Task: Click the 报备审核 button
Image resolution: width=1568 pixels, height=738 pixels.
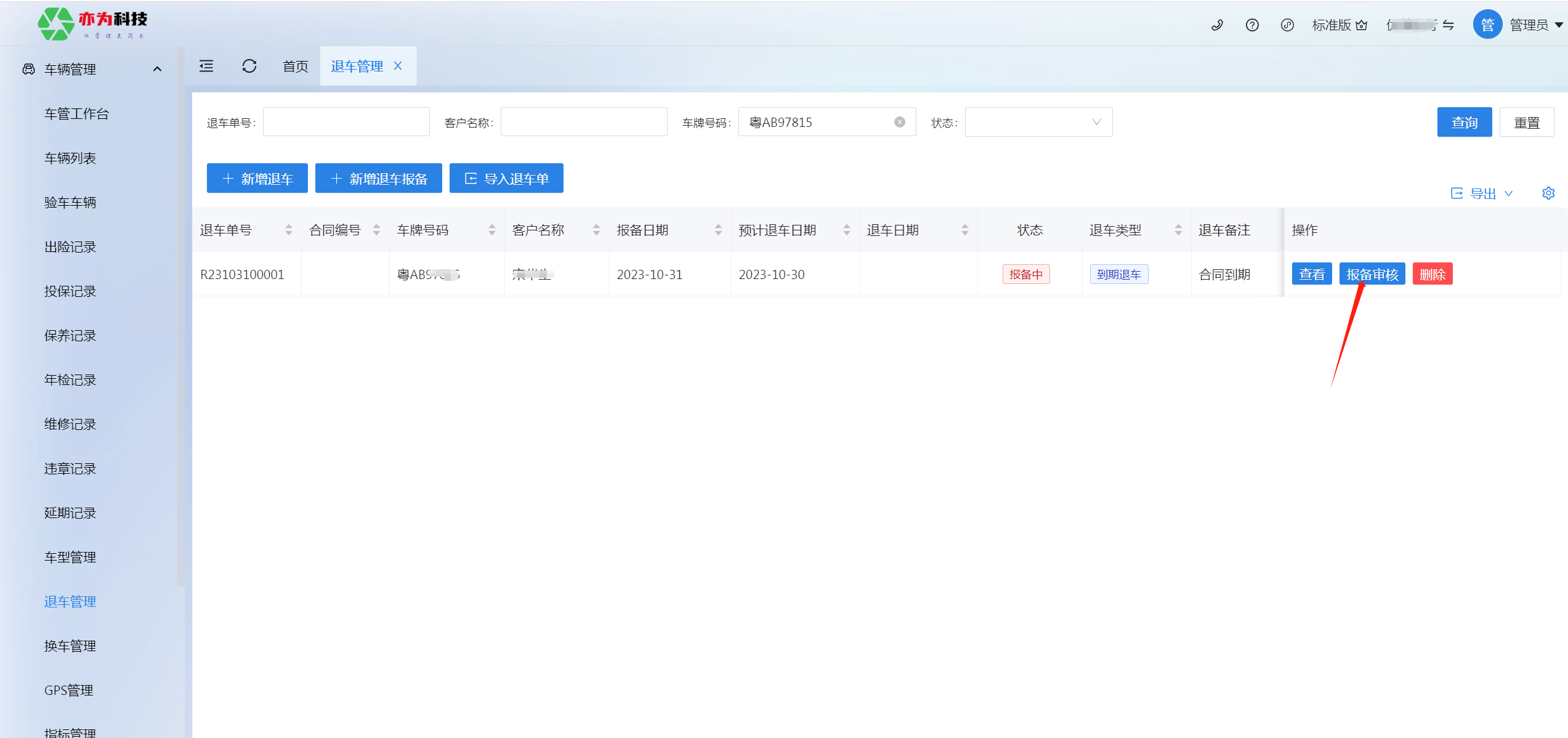Action: [1372, 274]
